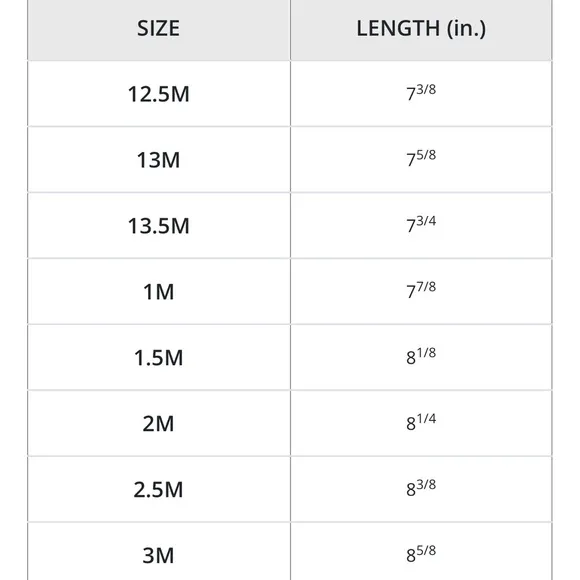Viewport: 580px width, 580px height.
Task: Click the 8 1/8 length value
Action: pos(421,356)
